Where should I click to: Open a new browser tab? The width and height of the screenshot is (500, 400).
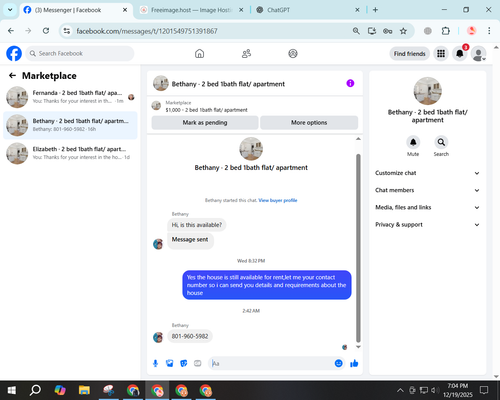point(375,10)
